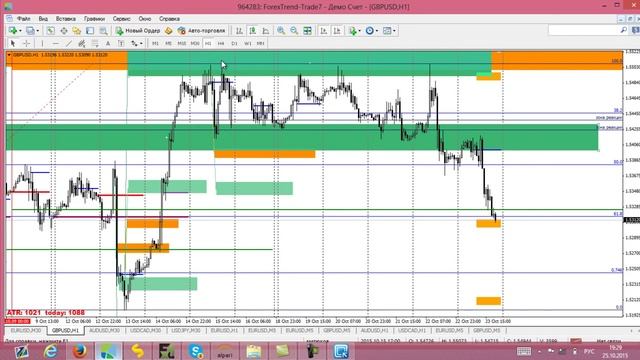
Task: Switch to the M1 timeframe
Action: point(155,43)
